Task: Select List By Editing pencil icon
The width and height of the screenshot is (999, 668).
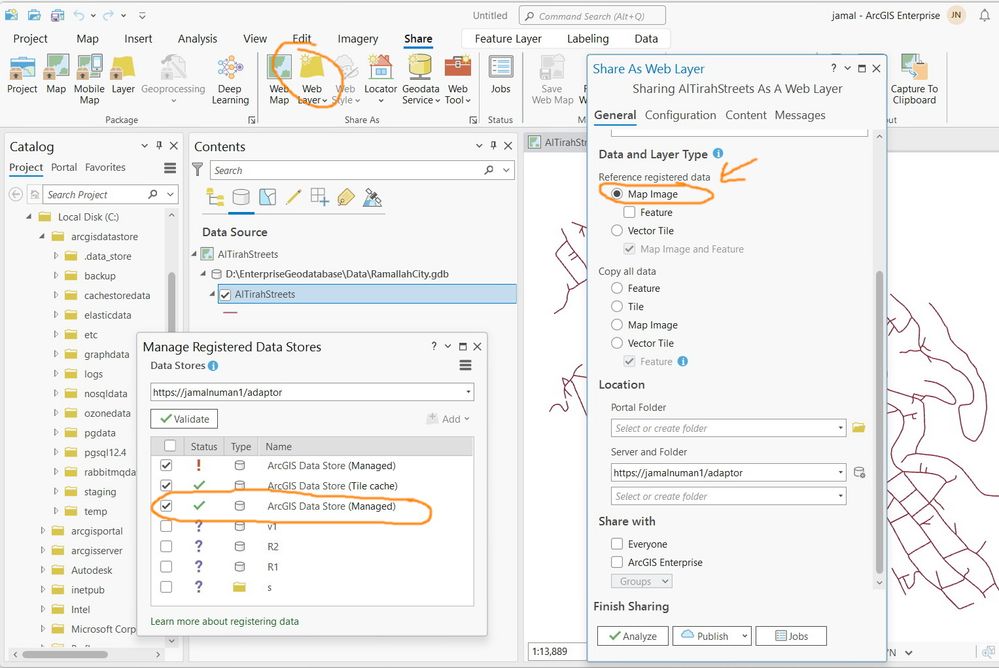Action: pyautogui.click(x=294, y=198)
